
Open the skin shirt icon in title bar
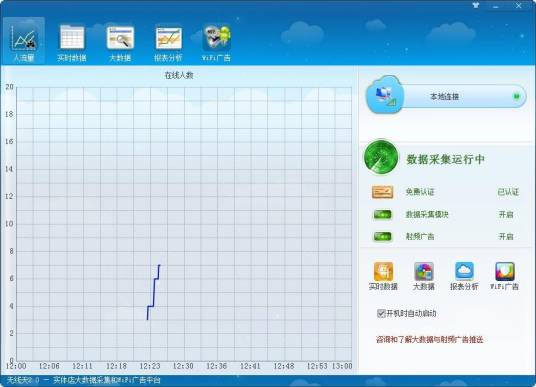pos(475,5)
